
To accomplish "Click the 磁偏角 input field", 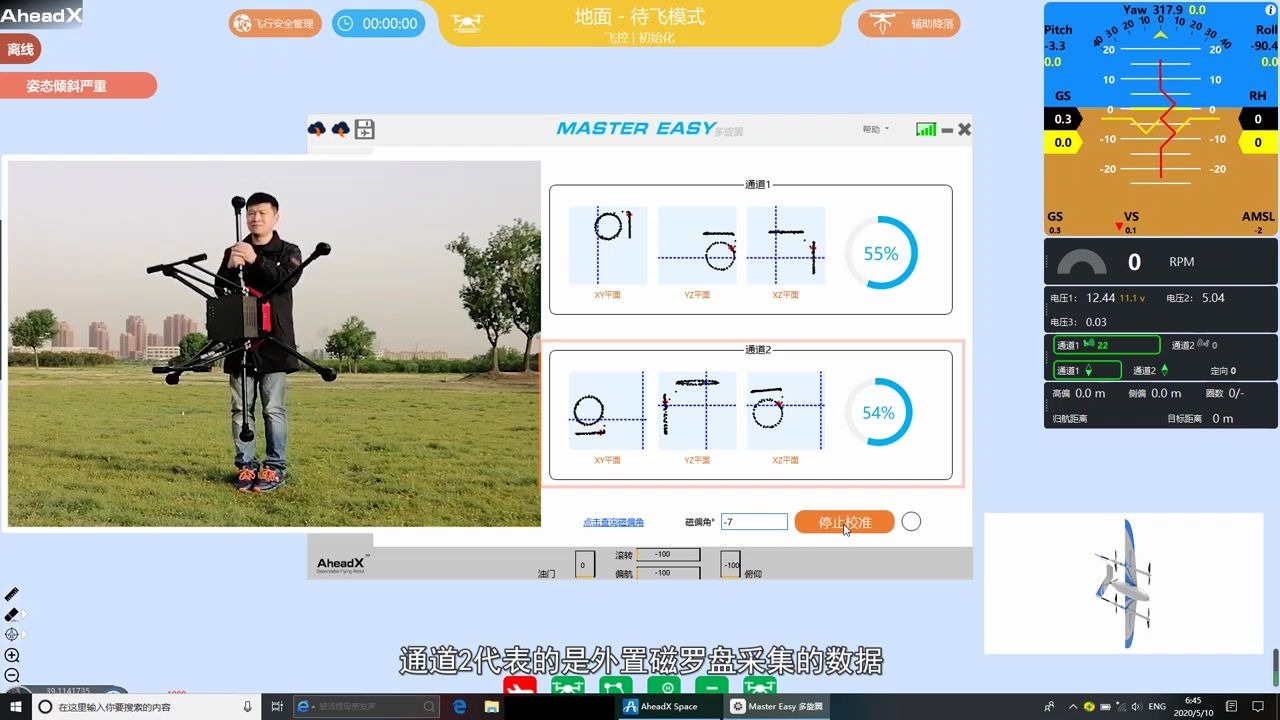I will 754,522.
